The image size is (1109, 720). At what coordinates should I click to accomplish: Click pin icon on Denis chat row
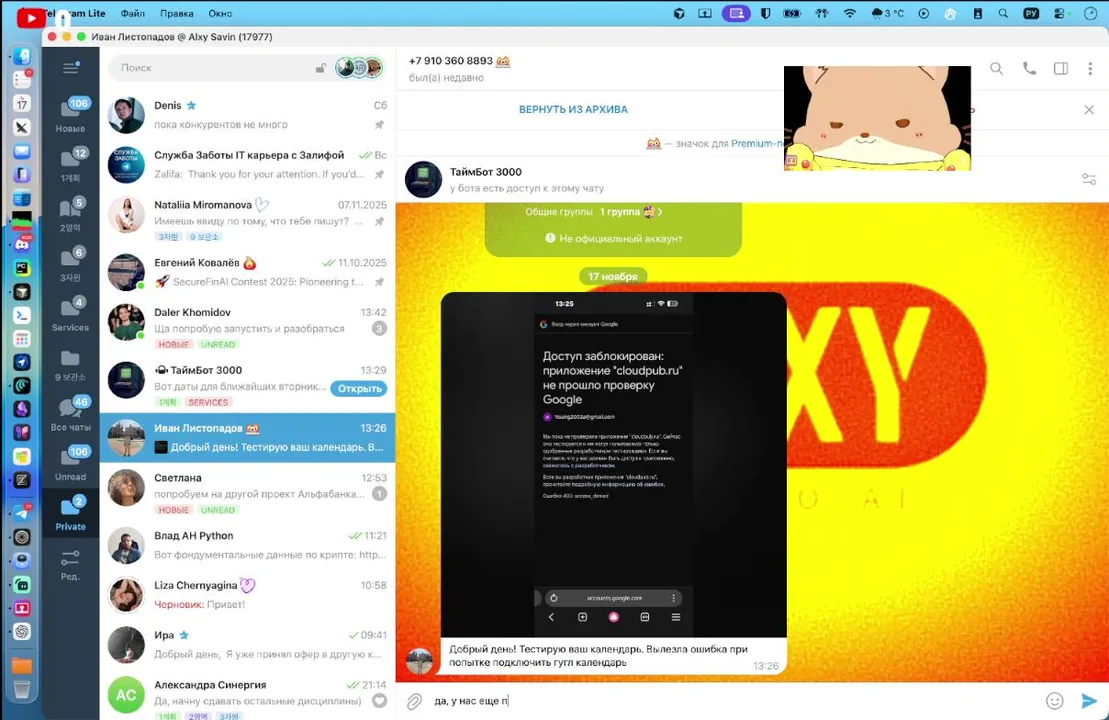(x=379, y=124)
